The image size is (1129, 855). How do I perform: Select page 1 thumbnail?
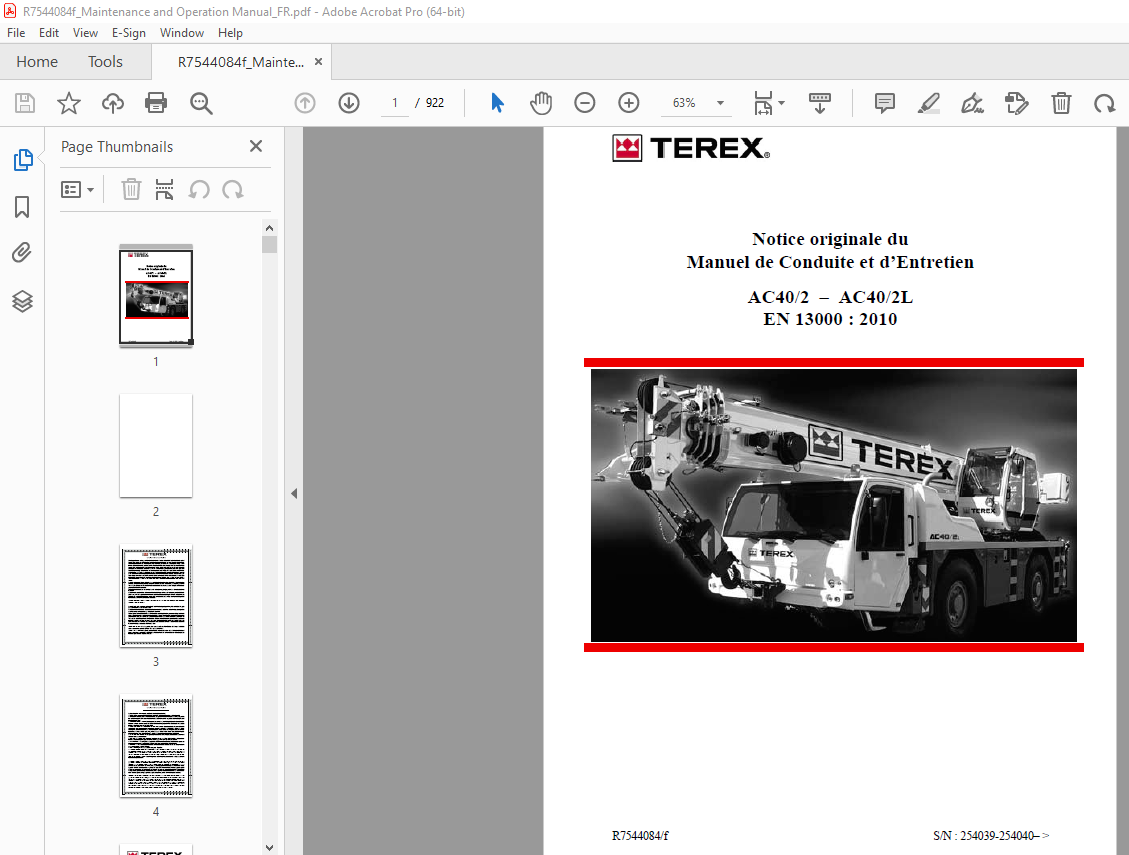pyautogui.click(x=156, y=296)
